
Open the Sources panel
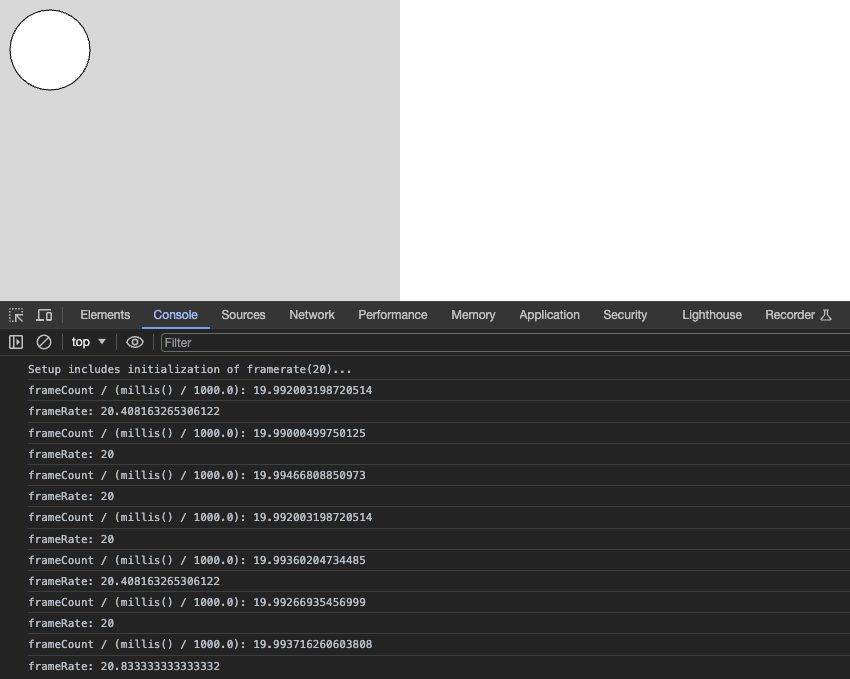(x=243, y=315)
